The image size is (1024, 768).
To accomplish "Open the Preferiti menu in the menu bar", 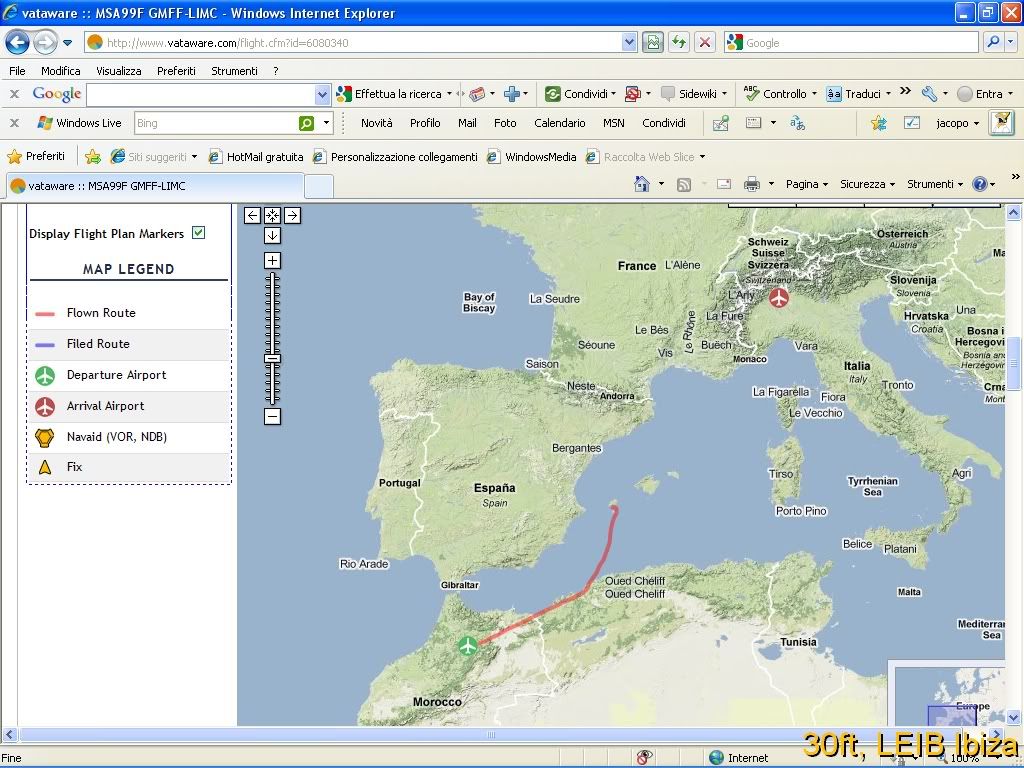I will (176, 71).
